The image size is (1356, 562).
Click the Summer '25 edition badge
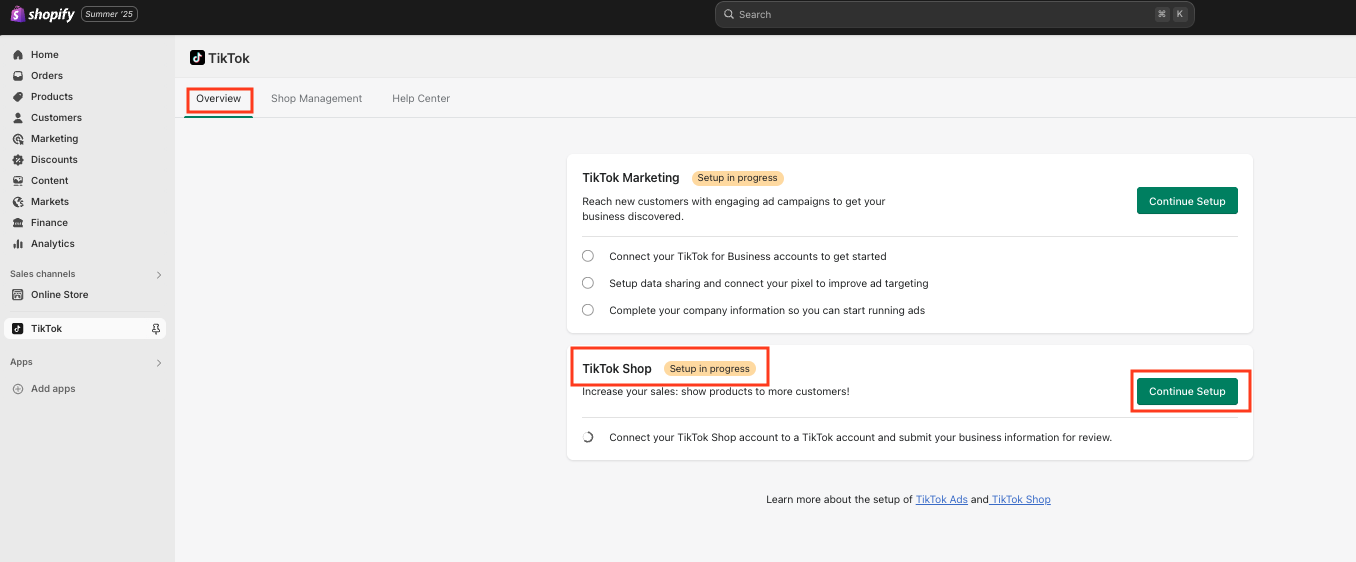coord(109,15)
